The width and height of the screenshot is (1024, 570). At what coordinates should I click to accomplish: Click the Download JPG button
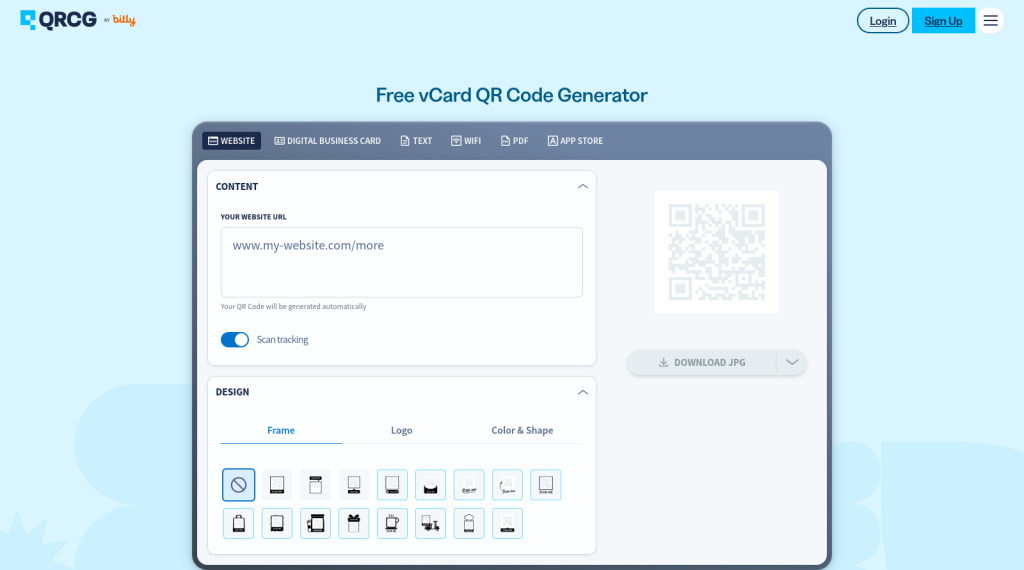click(702, 362)
